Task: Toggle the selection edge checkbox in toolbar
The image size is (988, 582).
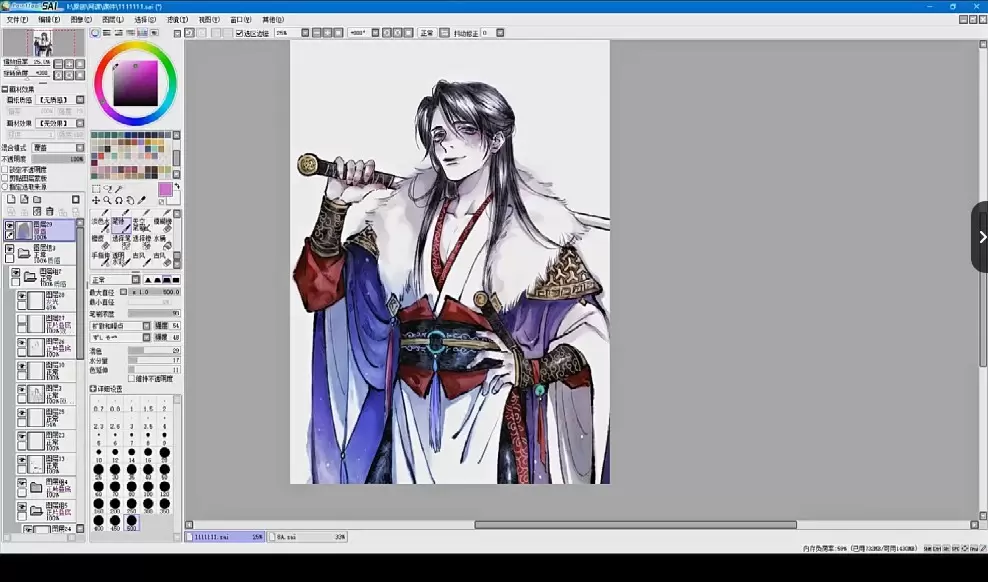Action: click(x=239, y=33)
